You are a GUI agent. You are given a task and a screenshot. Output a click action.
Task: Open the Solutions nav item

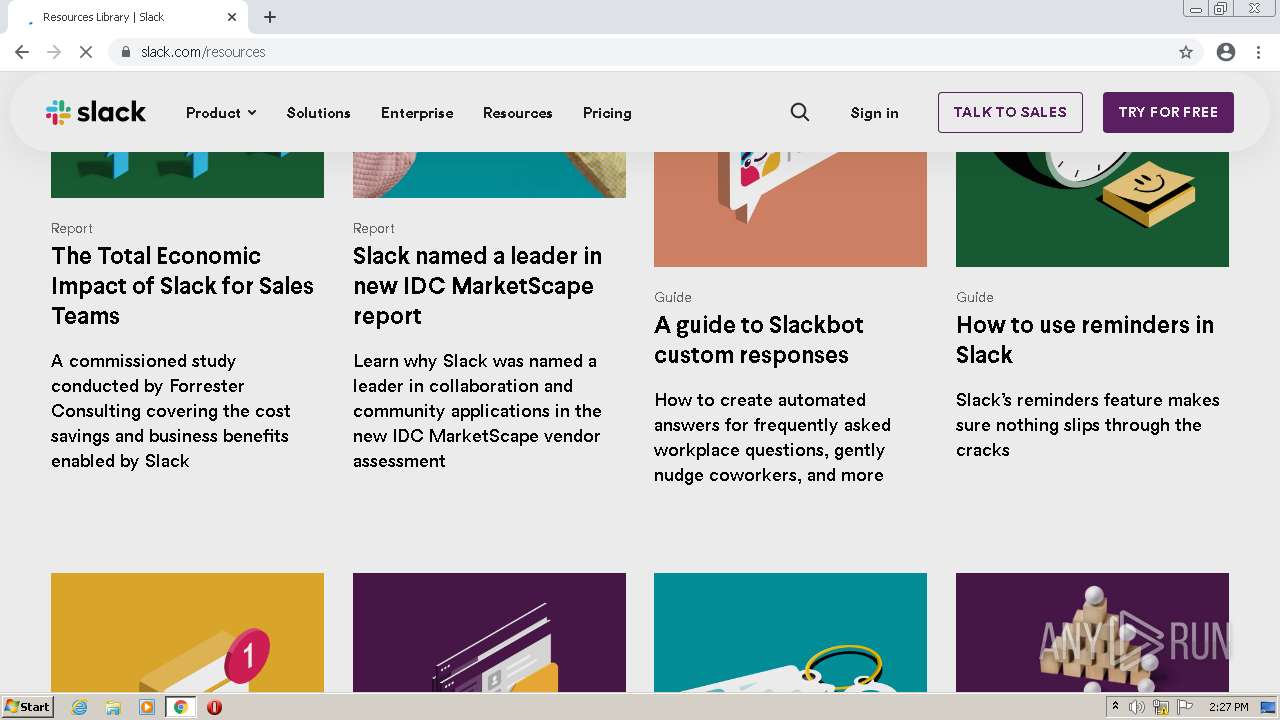tap(318, 113)
